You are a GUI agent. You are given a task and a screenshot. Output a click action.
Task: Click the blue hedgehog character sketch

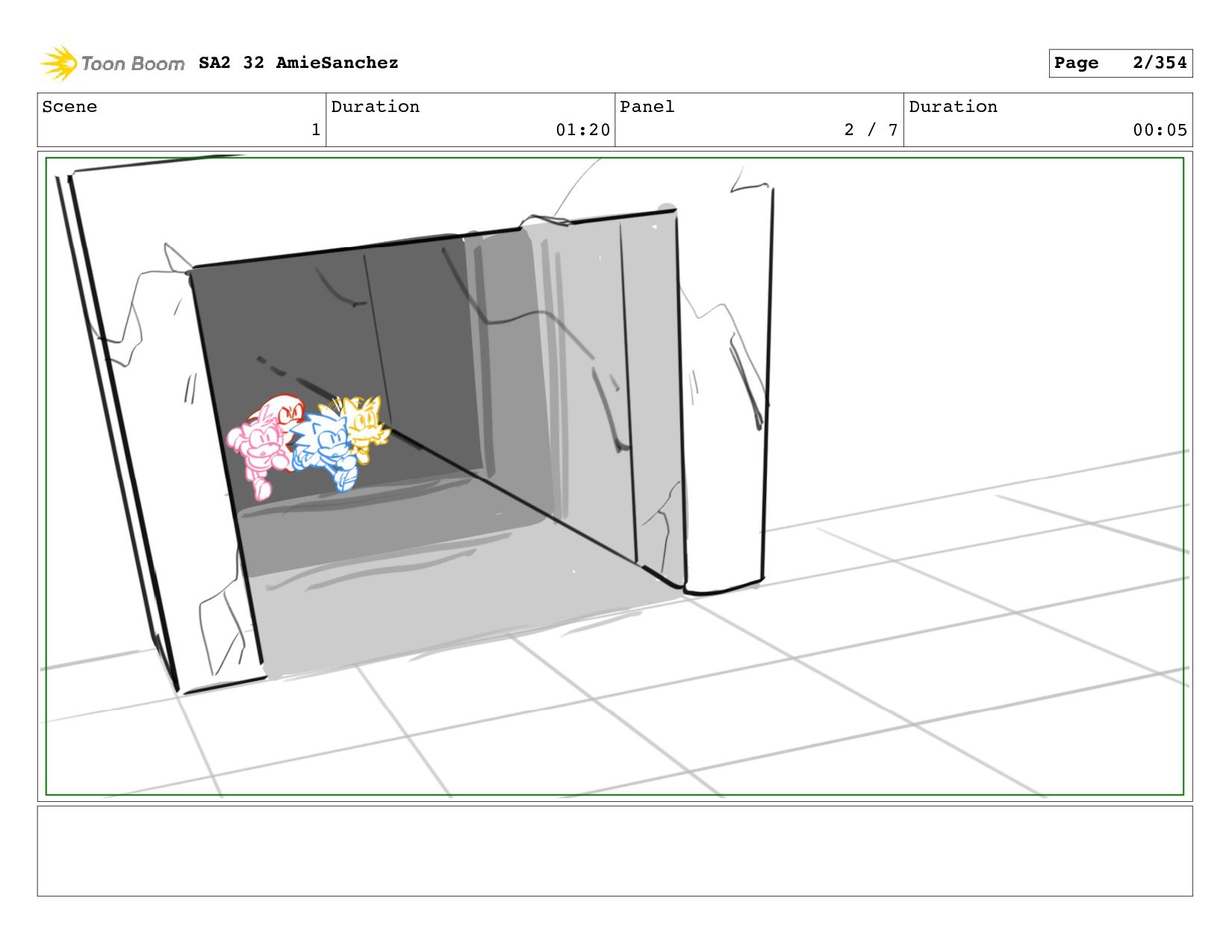tap(325, 452)
